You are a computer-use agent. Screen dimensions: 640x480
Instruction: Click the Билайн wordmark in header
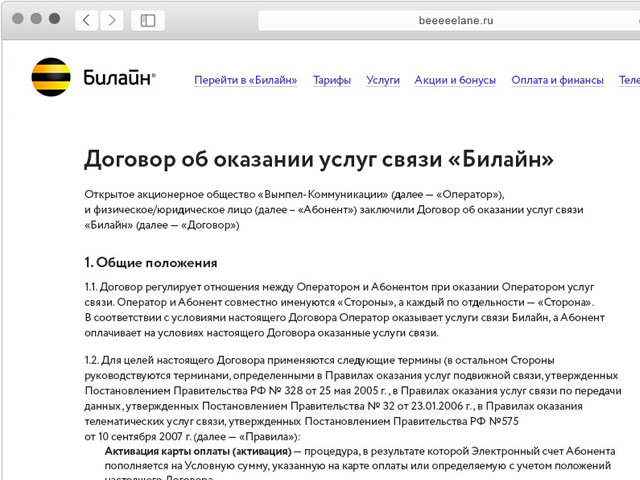(x=119, y=77)
